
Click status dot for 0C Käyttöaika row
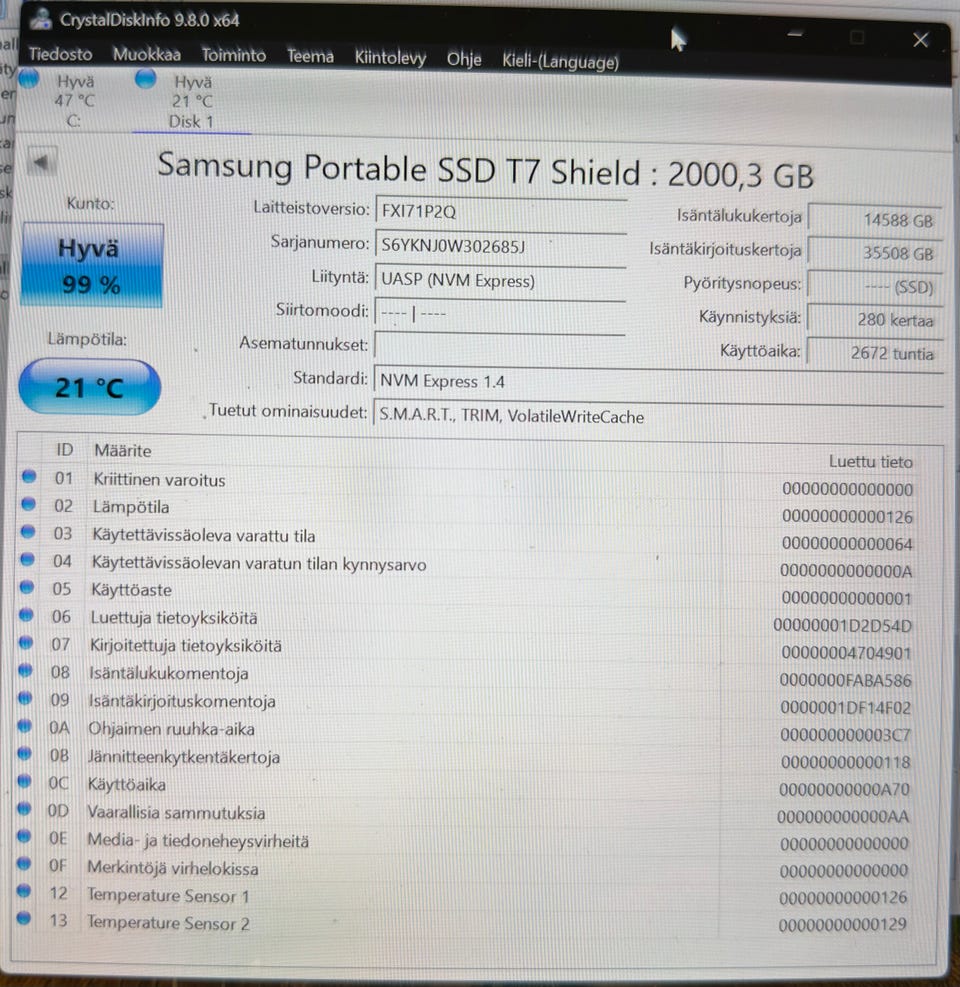pos(25,781)
